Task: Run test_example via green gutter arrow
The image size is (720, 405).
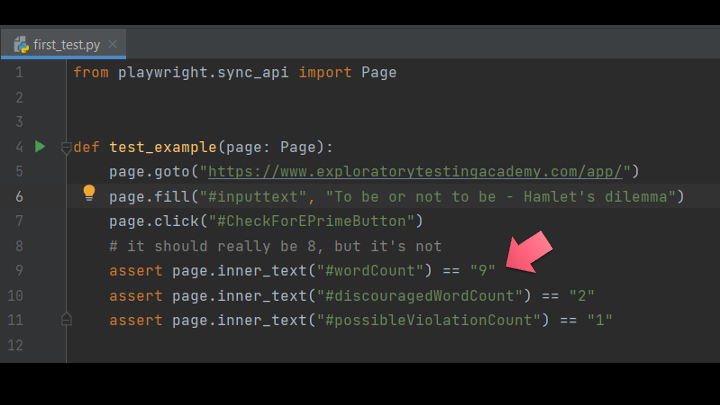Action: click(40, 146)
